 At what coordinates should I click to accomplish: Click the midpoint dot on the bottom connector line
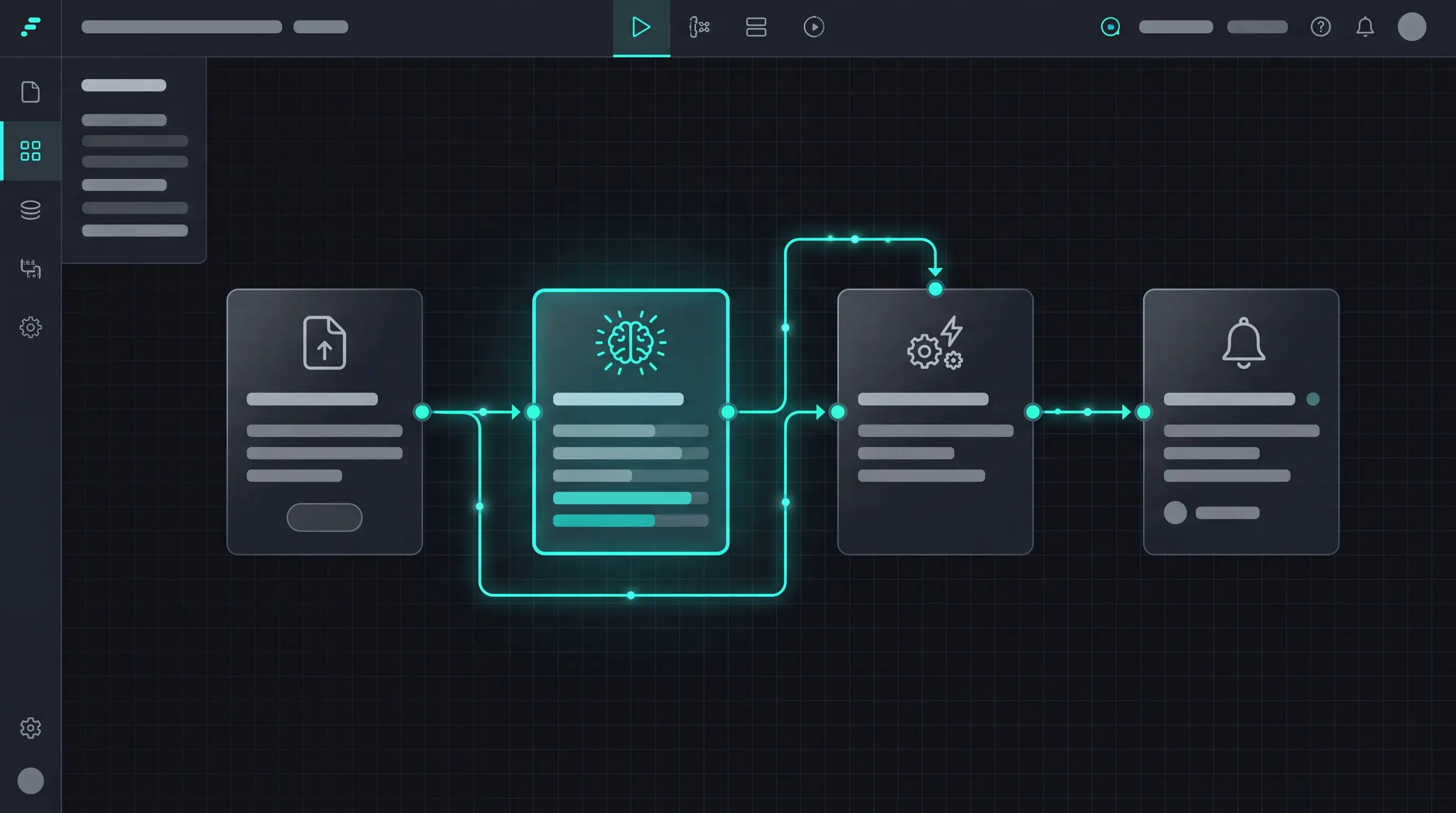pos(631,595)
